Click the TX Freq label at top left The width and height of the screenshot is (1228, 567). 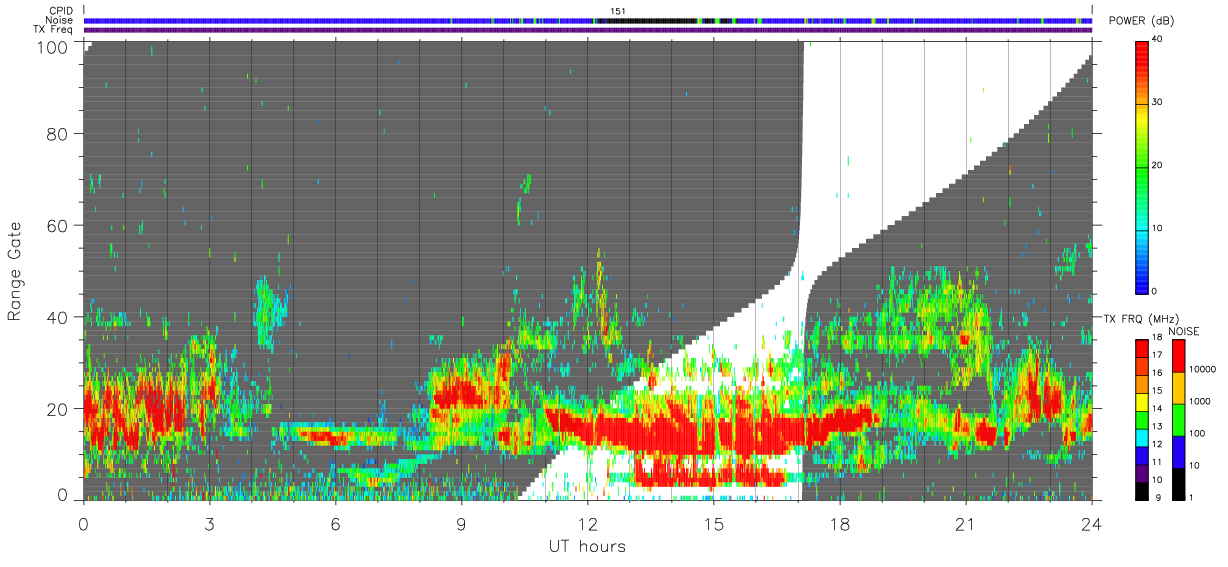point(53,29)
